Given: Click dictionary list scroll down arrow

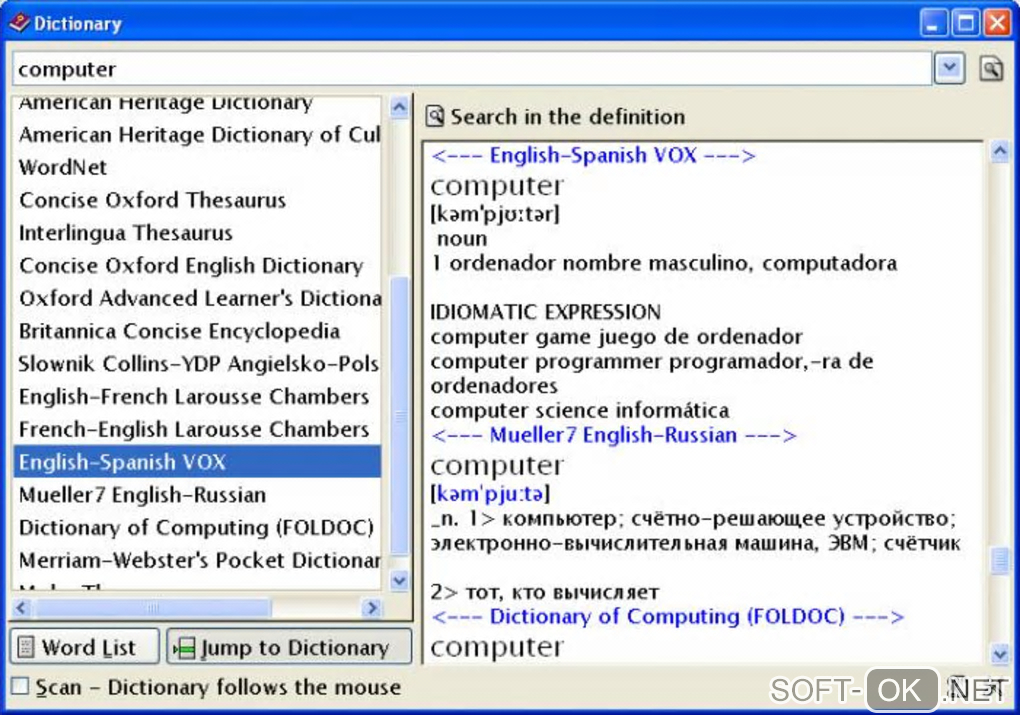Looking at the screenshot, I should (399, 579).
